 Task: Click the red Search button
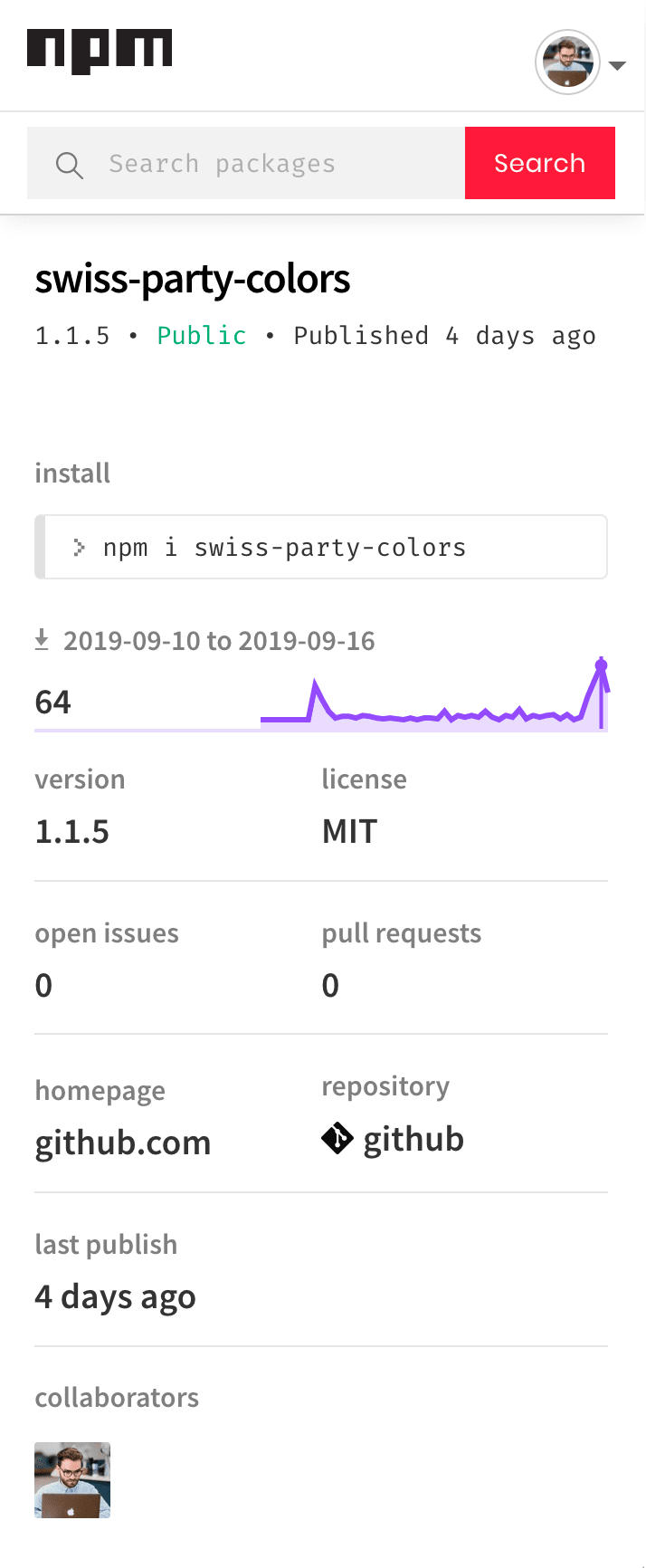(x=540, y=163)
